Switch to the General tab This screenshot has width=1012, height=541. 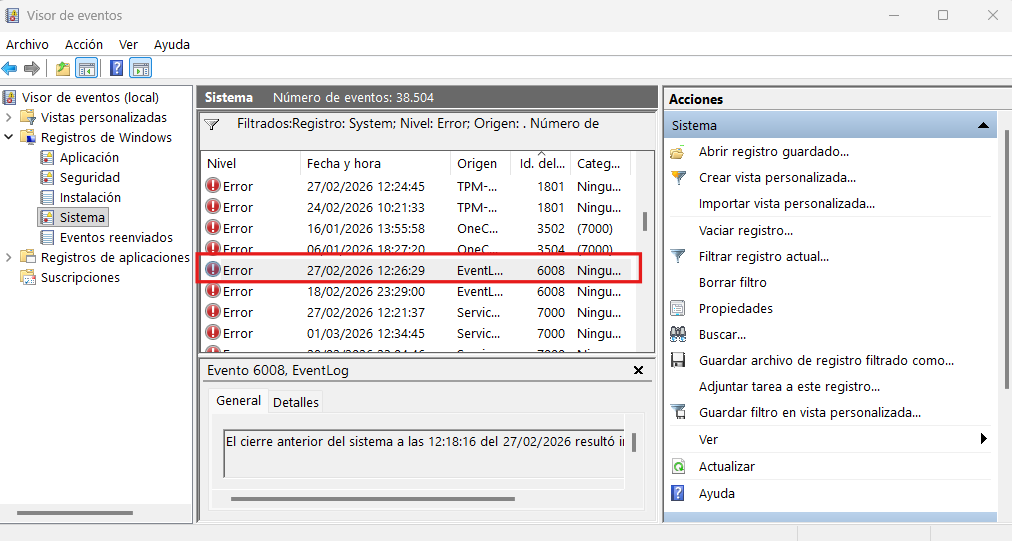tap(238, 401)
